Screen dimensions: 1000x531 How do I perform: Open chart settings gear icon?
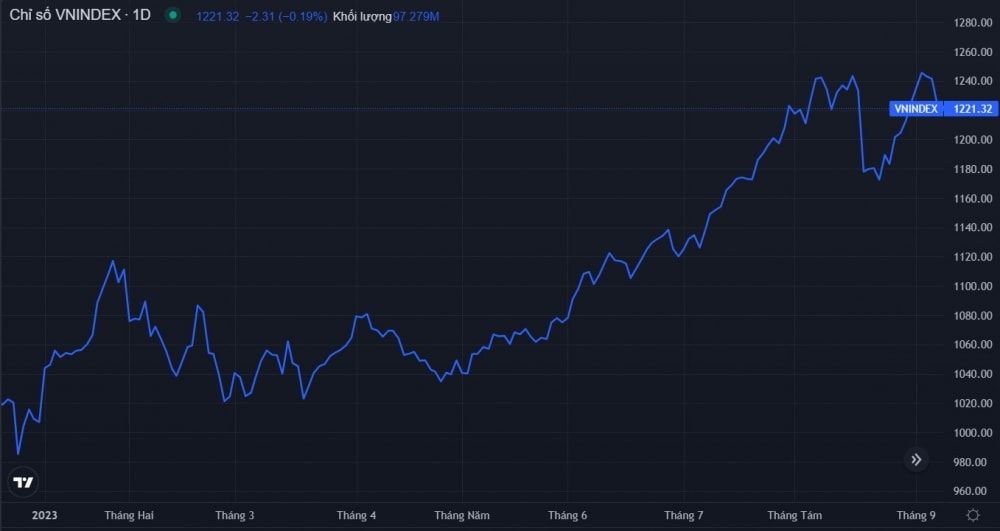(973, 515)
